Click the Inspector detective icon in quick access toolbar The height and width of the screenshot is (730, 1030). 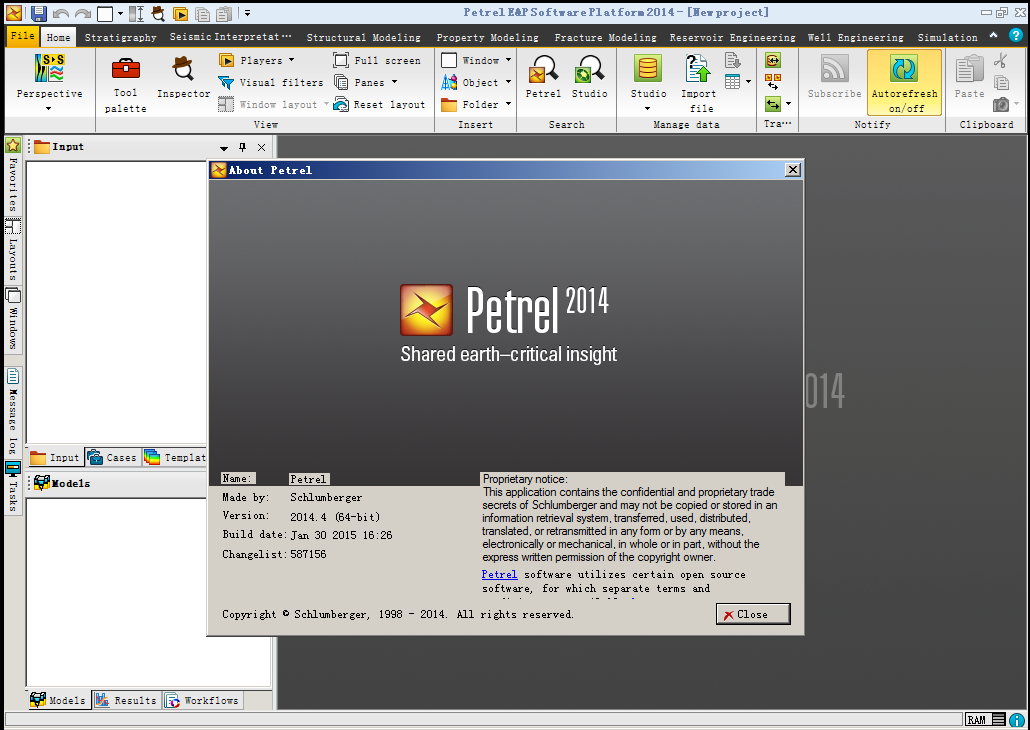(158, 13)
